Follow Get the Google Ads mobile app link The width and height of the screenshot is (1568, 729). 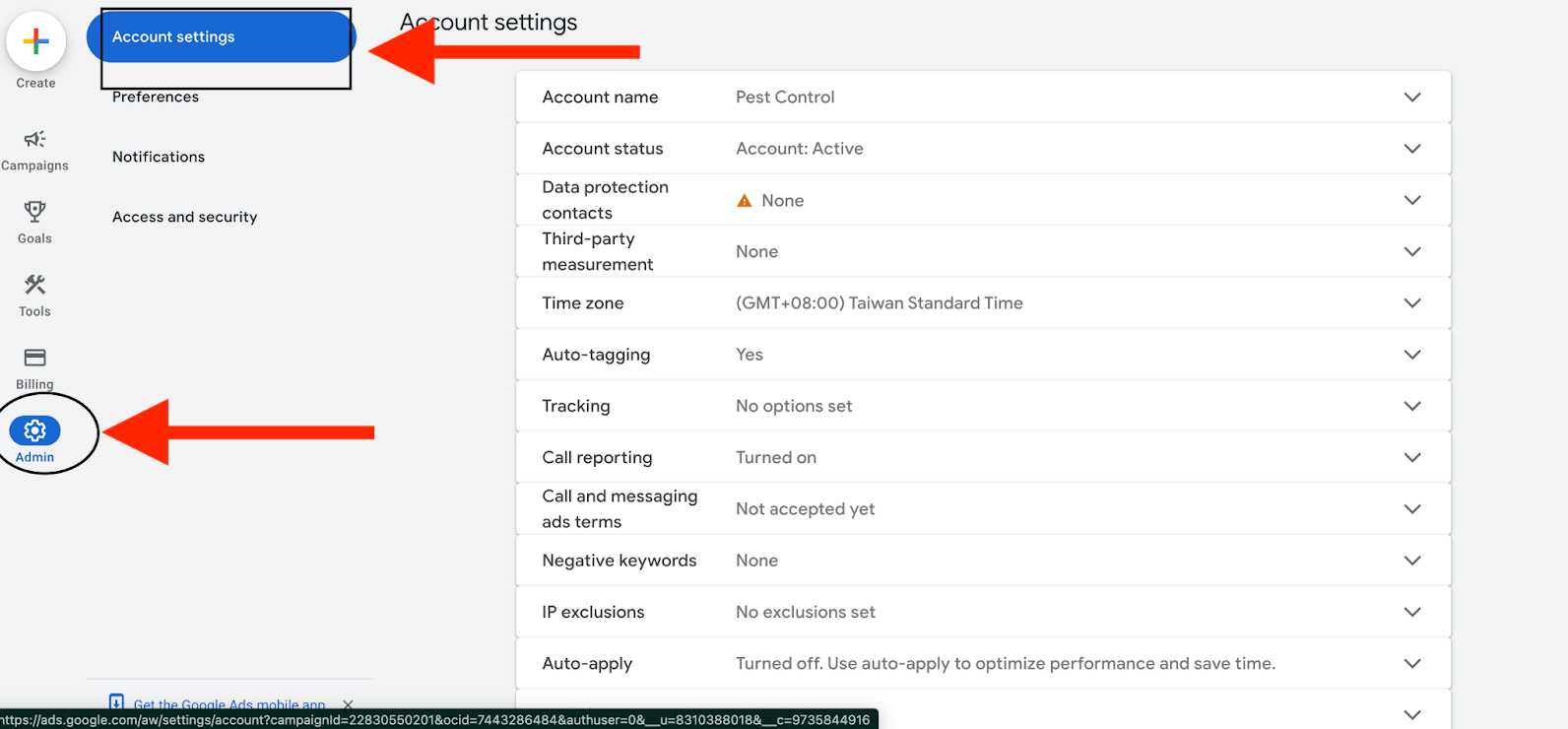[x=229, y=704]
